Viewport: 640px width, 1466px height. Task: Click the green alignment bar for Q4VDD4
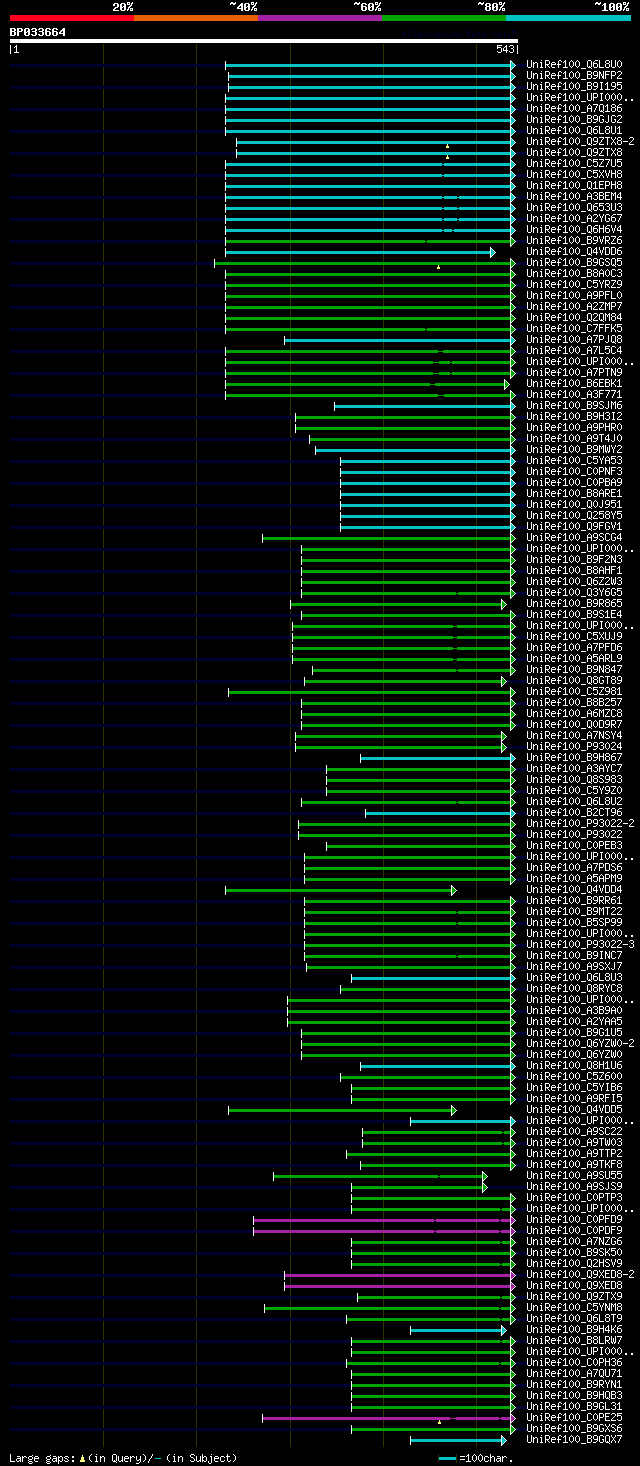point(340,890)
